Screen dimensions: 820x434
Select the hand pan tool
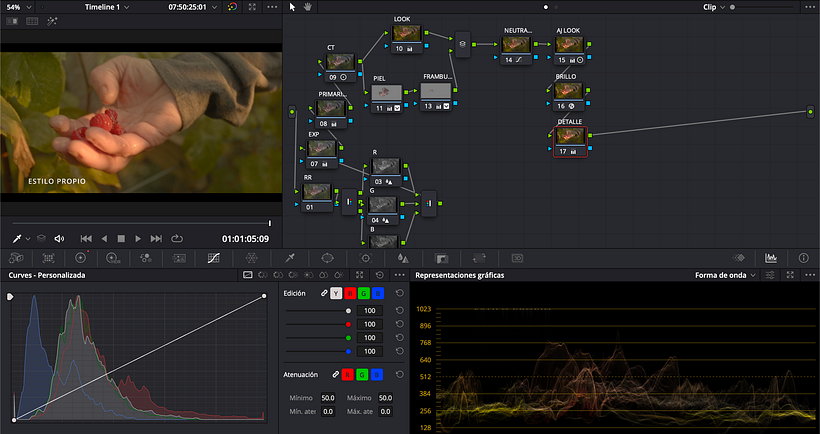308,7
